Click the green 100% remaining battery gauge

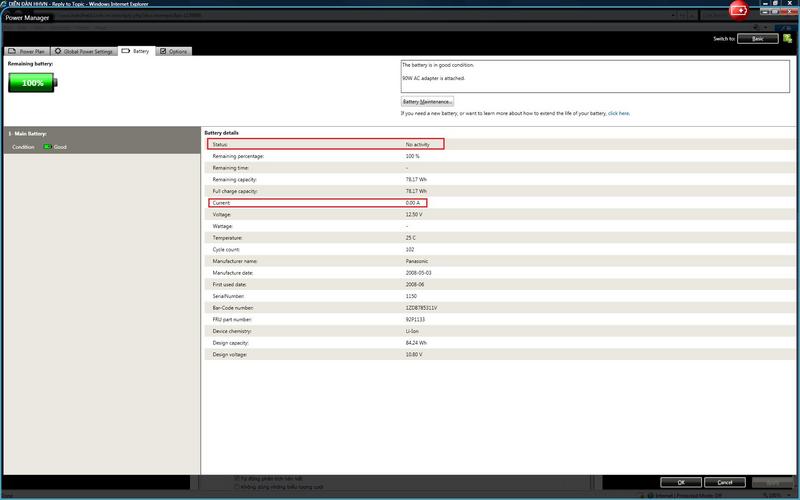(34, 83)
